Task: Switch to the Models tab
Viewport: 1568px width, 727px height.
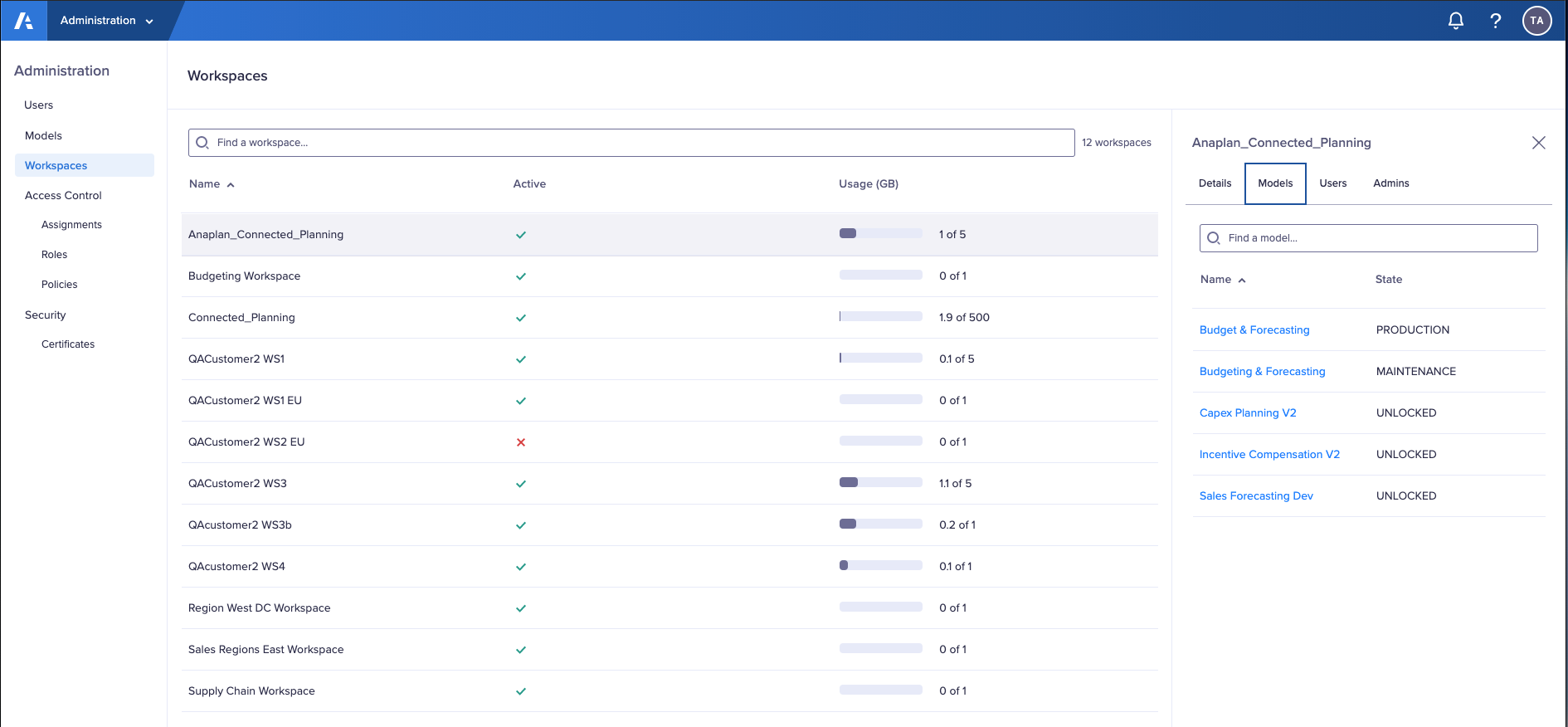Action: tap(1275, 183)
